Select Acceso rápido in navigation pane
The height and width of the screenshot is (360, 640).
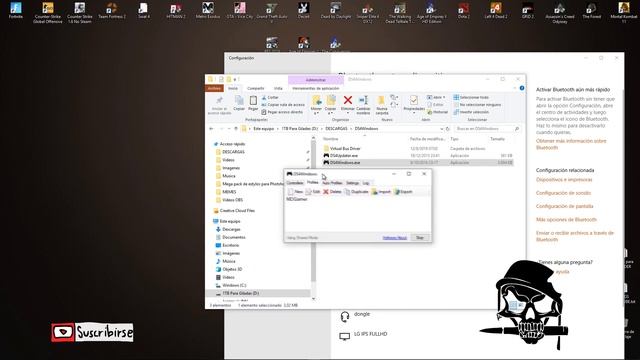click(232, 144)
